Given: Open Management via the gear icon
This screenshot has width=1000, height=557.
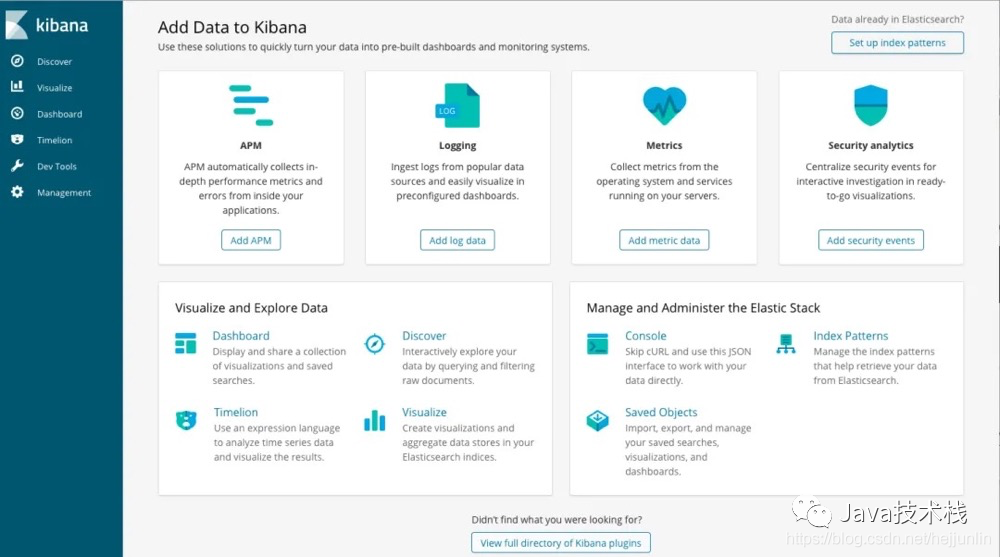Looking at the screenshot, I should 17,192.
